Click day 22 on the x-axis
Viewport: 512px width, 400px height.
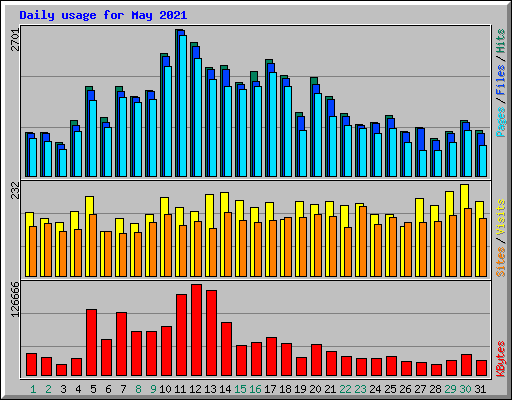tap(345, 389)
